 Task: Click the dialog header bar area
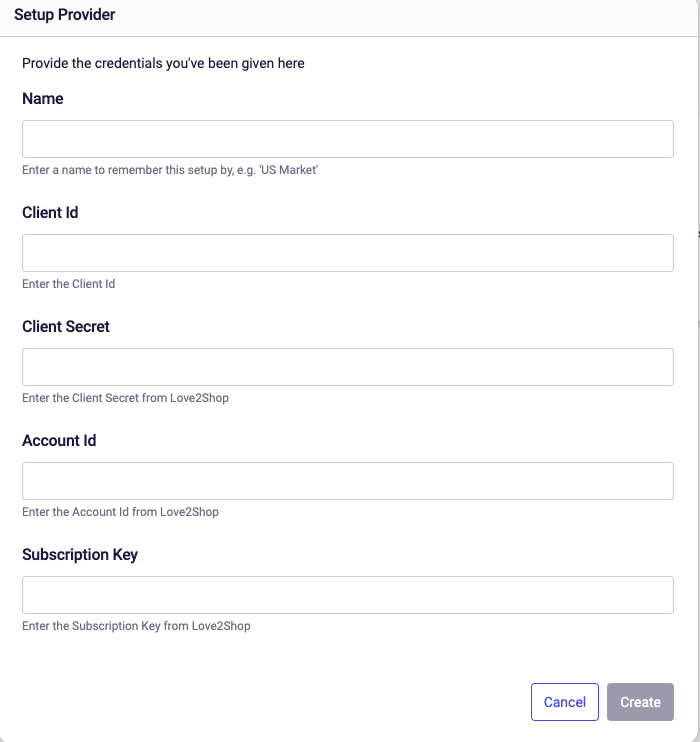tap(350, 18)
